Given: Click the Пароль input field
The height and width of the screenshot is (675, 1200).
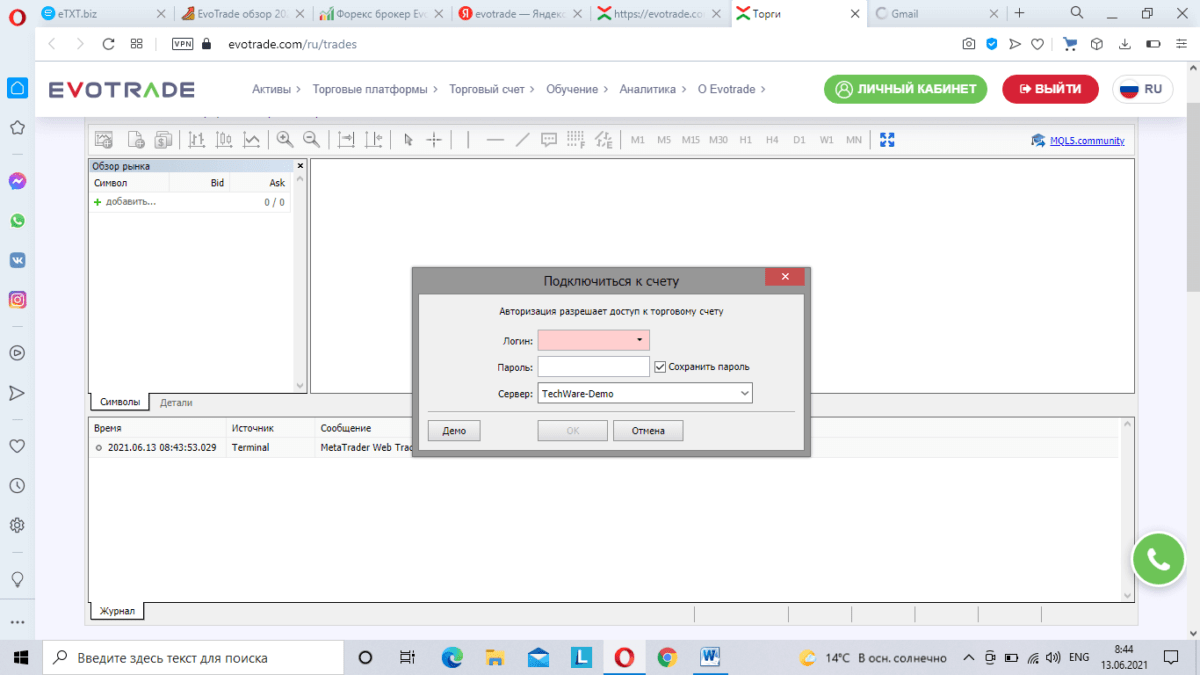Looking at the screenshot, I should tap(593, 367).
